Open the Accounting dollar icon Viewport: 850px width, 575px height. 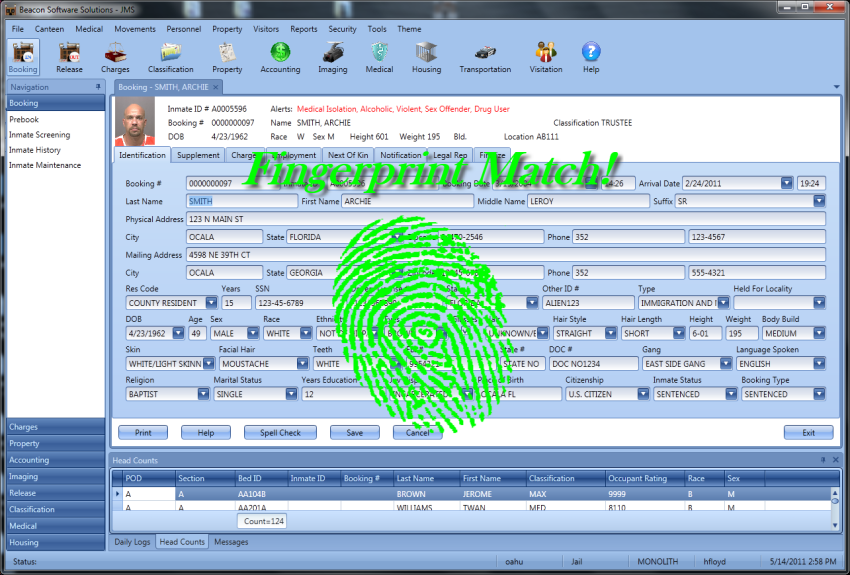[x=280, y=56]
